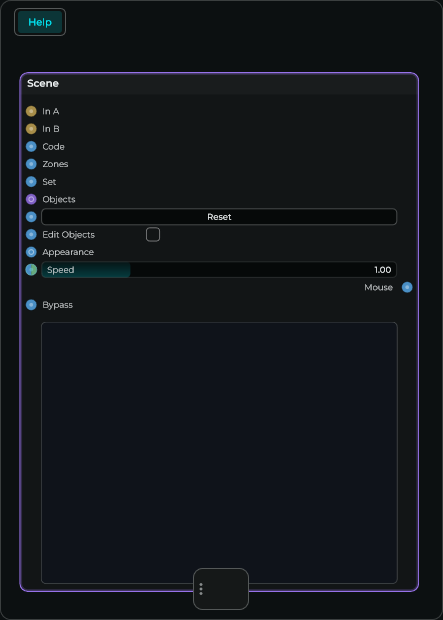
Task: Click the purple Objects port
Action: tap(31, 199)
